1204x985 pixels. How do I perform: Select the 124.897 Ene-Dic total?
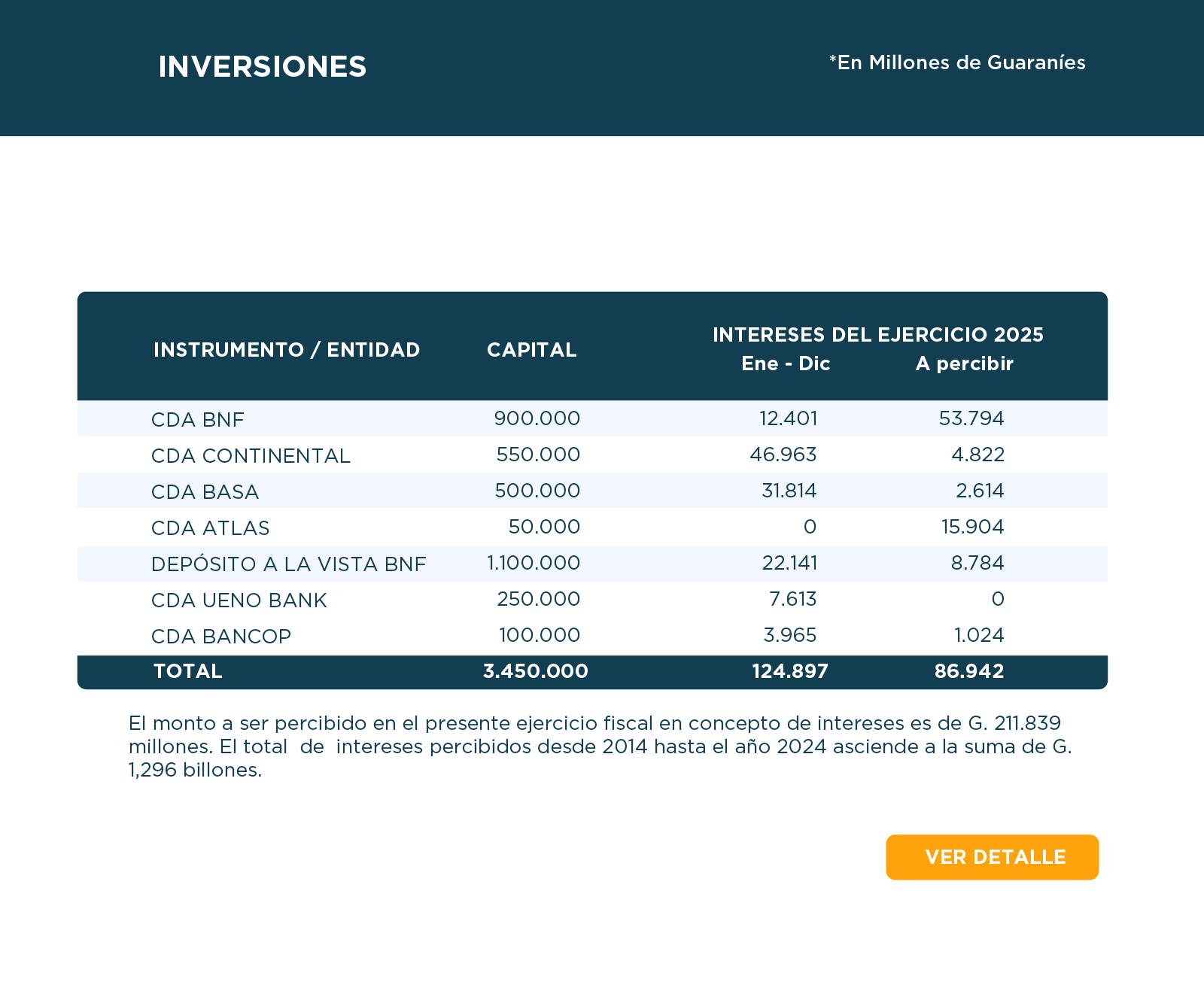point(789,671)
